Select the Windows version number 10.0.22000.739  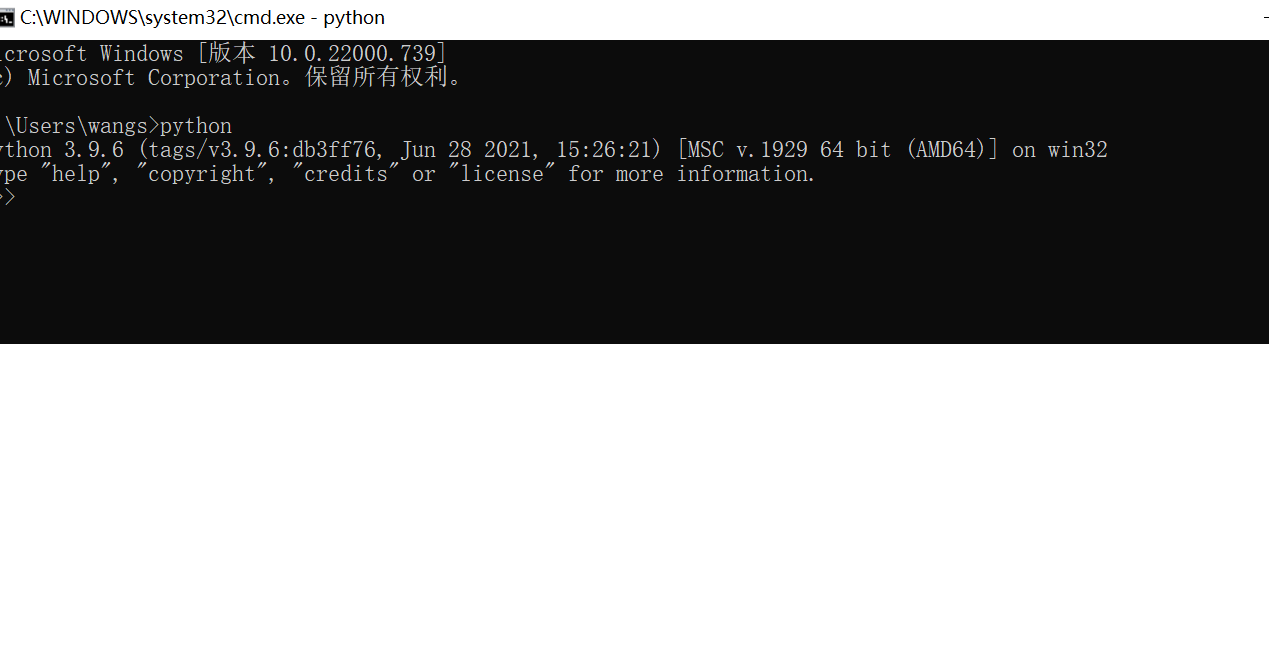(352, 54)
